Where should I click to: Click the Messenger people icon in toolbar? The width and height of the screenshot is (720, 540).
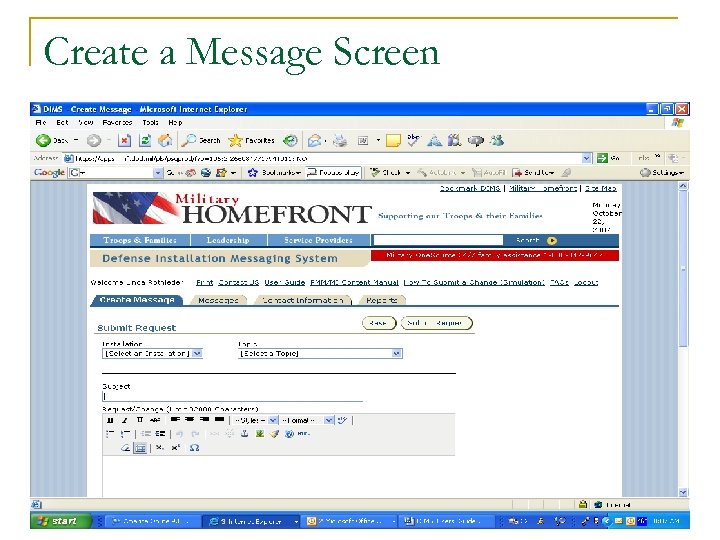coord(496,141)
